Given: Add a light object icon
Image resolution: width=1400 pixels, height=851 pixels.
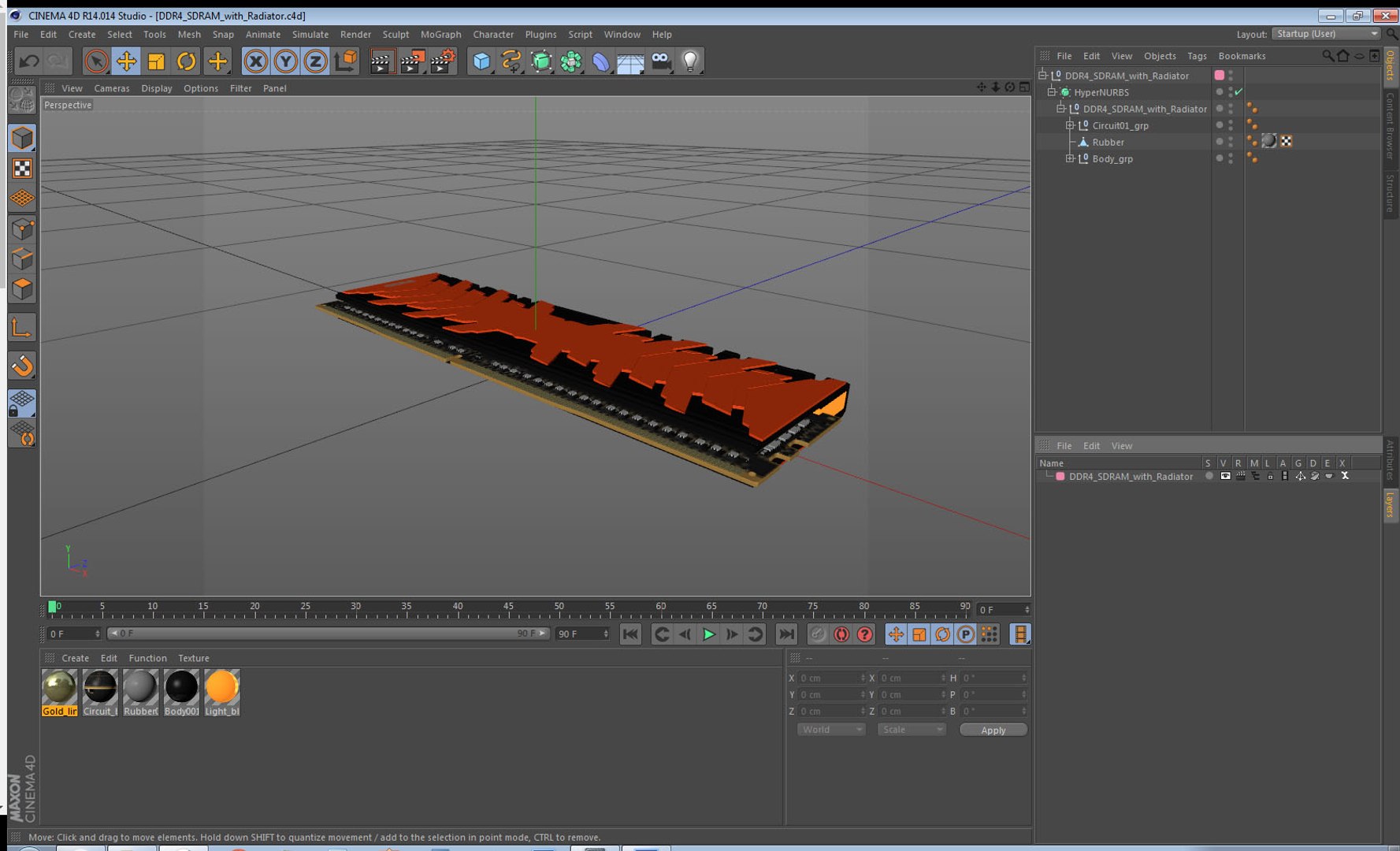Looking at the screenshot, I should point(690,61).
